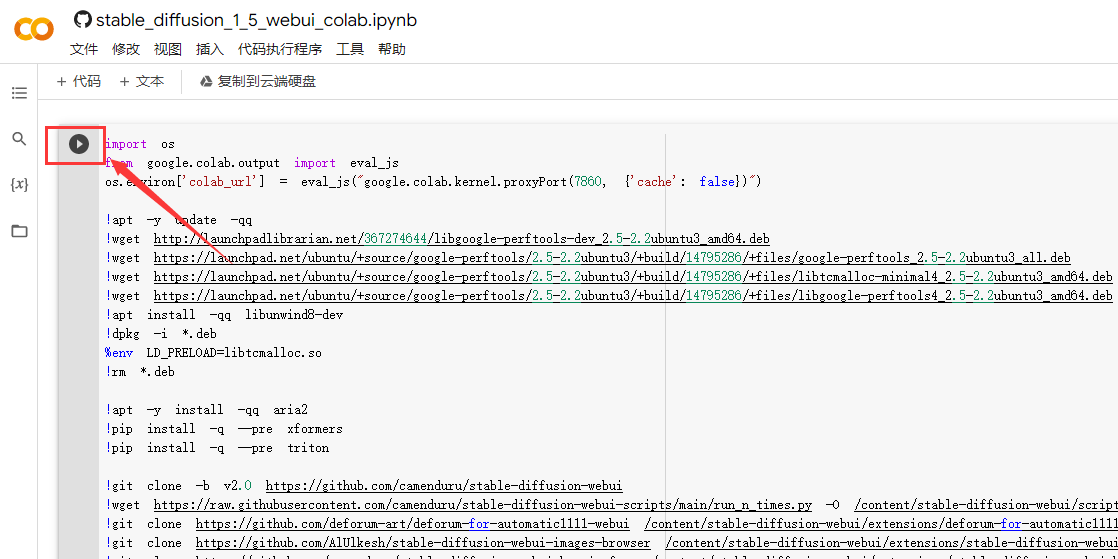Open the camenduru/stable-diffusion-webui GitHub link
The height and width of the screenshot is (559, 1118).
[444, 486]
